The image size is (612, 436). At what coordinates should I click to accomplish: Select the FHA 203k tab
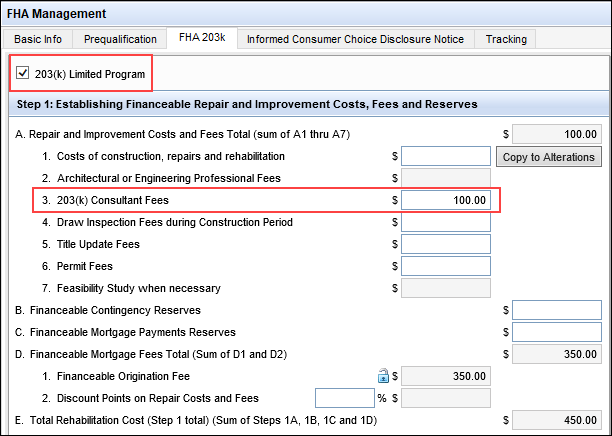(202, 38)
